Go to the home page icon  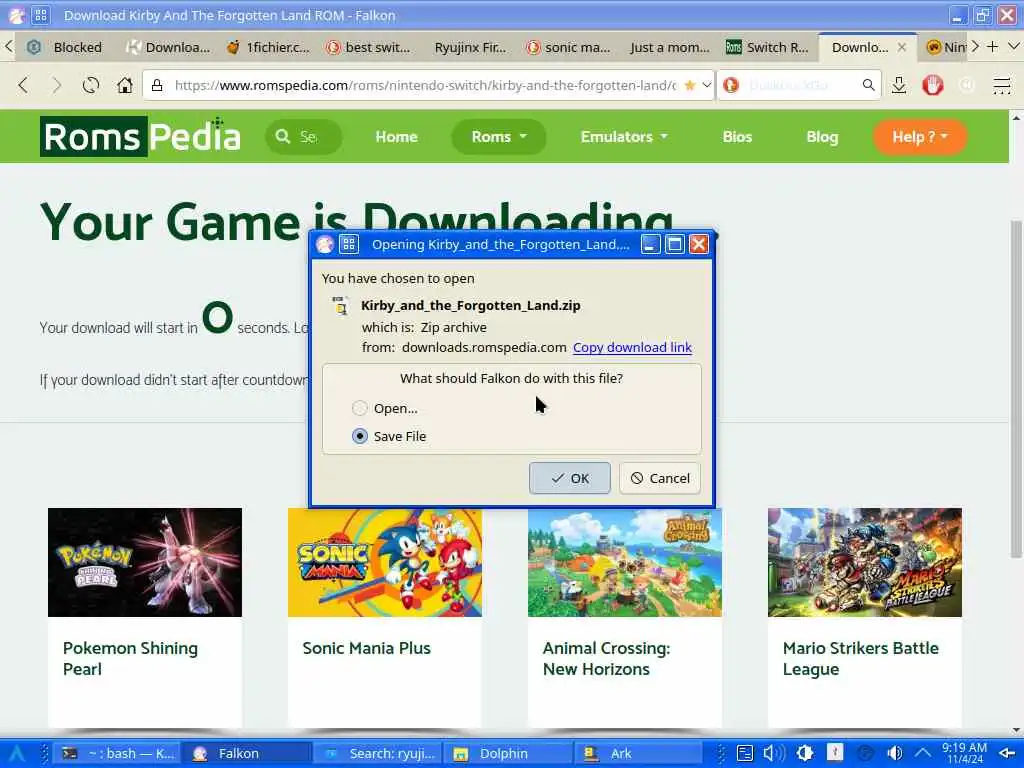tap(124, 85)
